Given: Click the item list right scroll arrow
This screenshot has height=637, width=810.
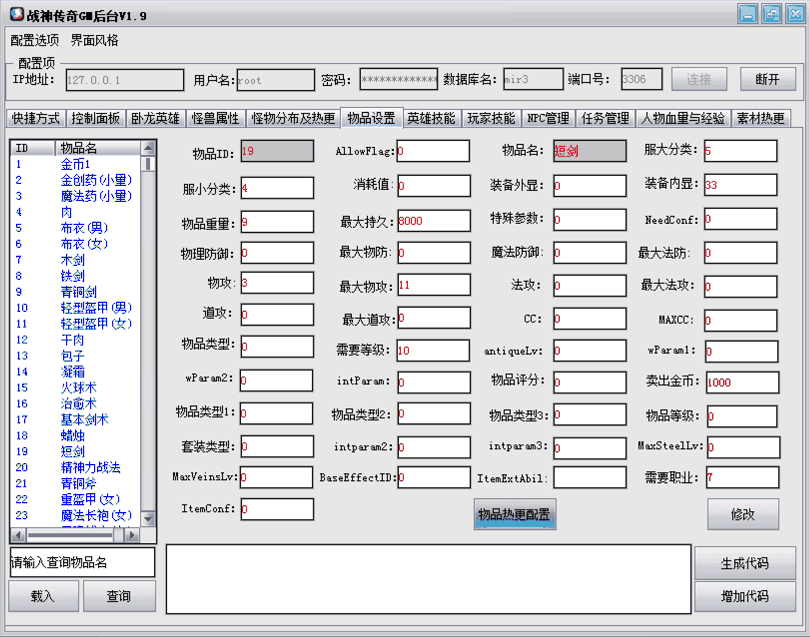Looking at the screenshot, I should pyautogui.click(x=132, y=535).
